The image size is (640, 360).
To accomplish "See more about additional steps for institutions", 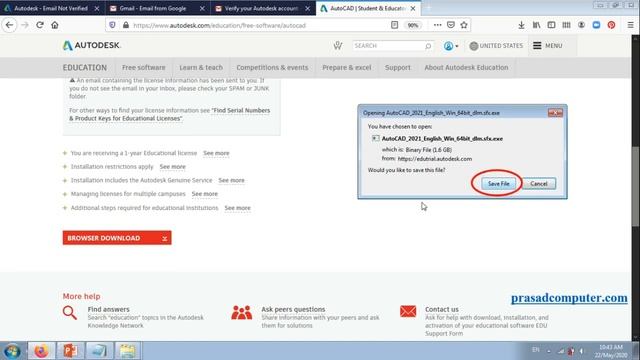I will click(237, 208).
